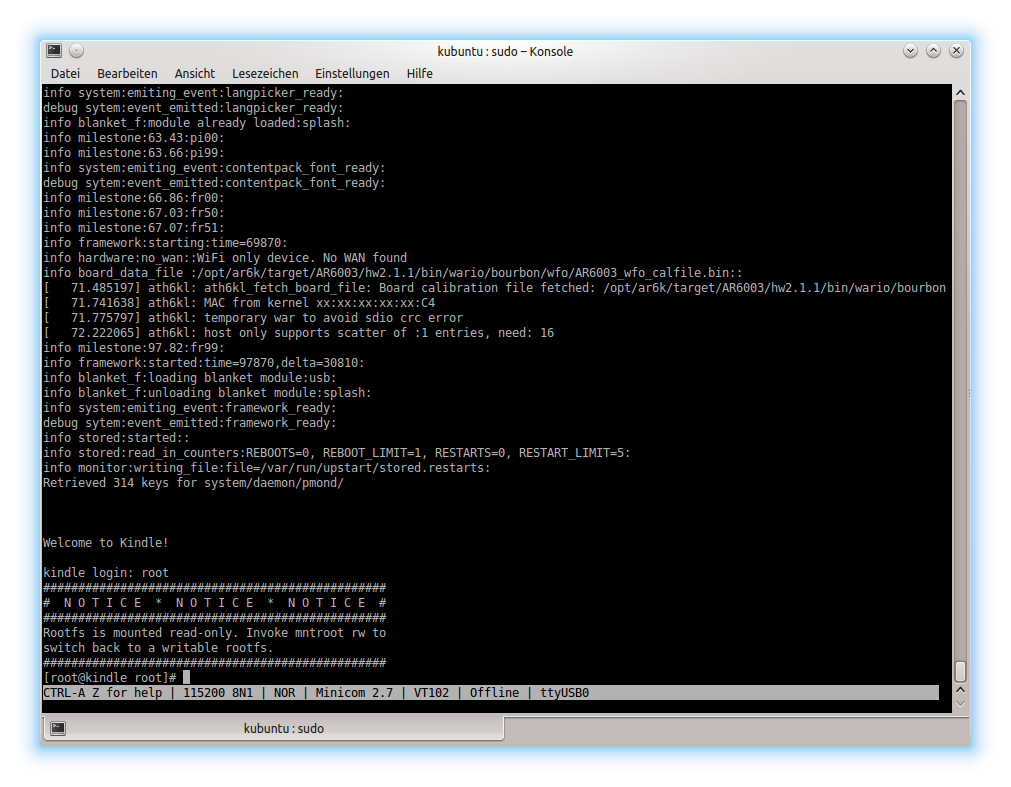Click the 'MAC from kernel' log line
This screenshot has width=1011, height=787.
pos(239,302)
